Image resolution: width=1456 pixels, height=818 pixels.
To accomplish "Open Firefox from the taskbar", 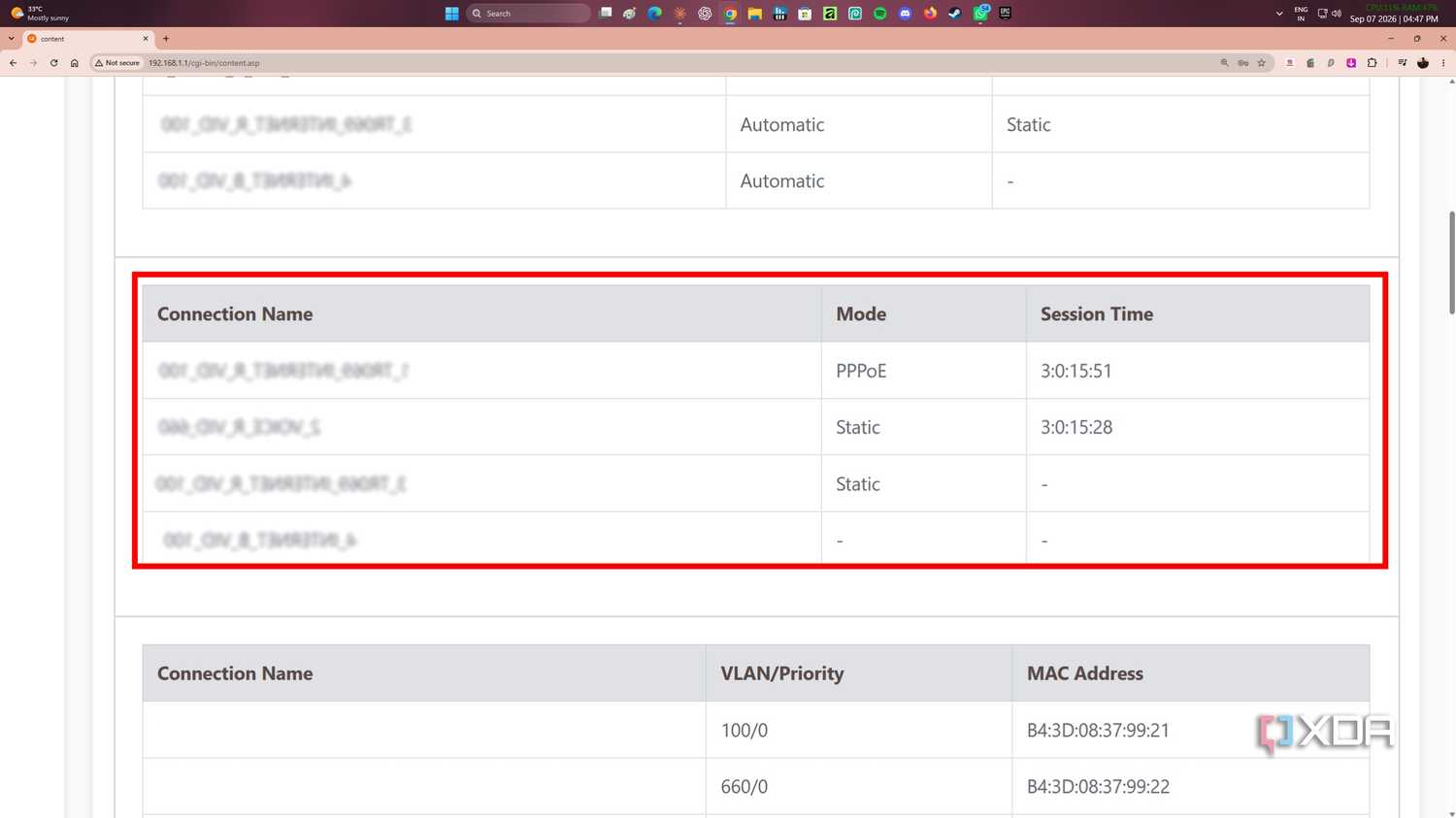I will pyautogui.click(x=930, y=14).
